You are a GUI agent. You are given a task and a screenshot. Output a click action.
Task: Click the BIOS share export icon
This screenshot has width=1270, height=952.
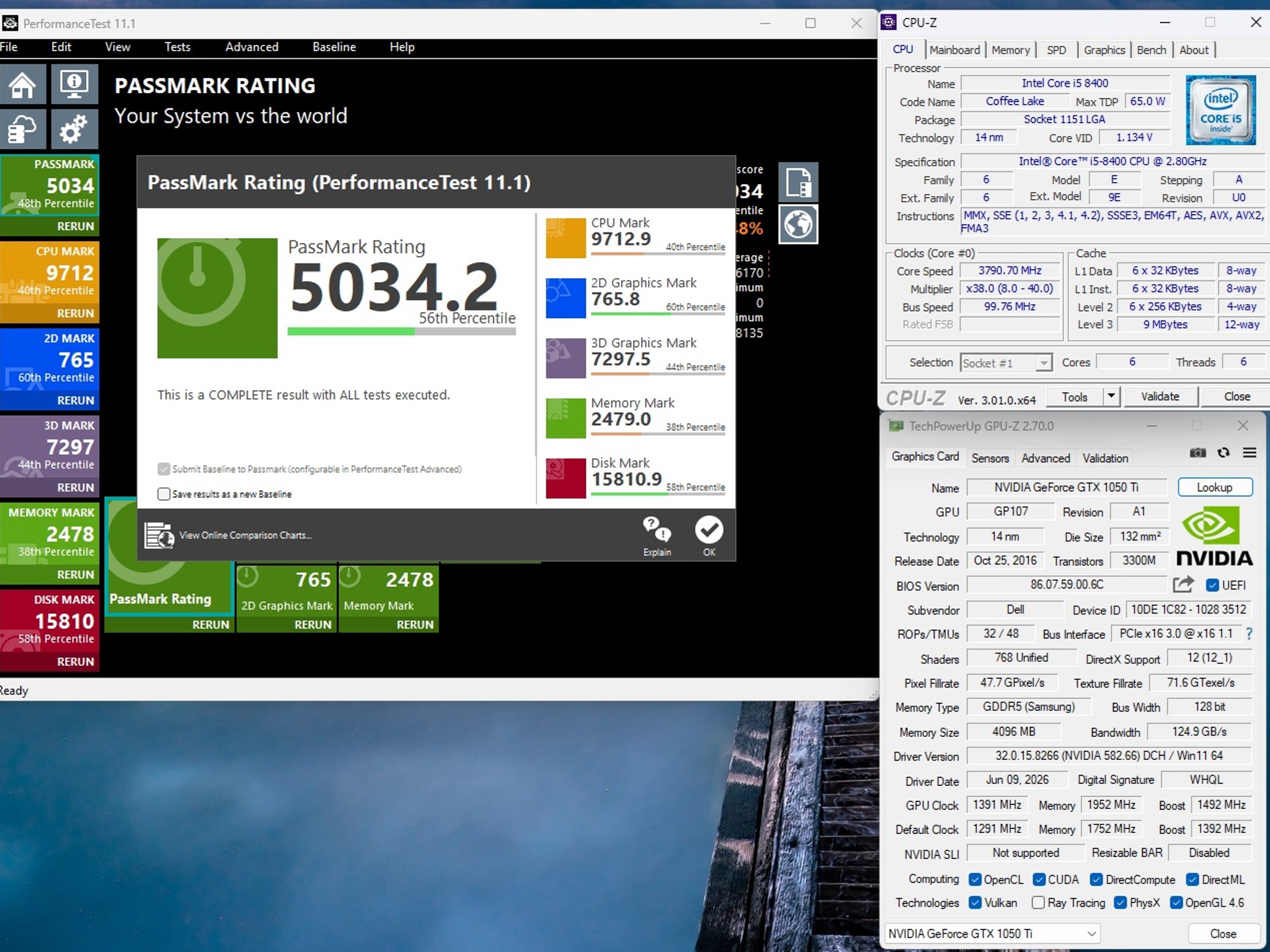pos(1183,584)
